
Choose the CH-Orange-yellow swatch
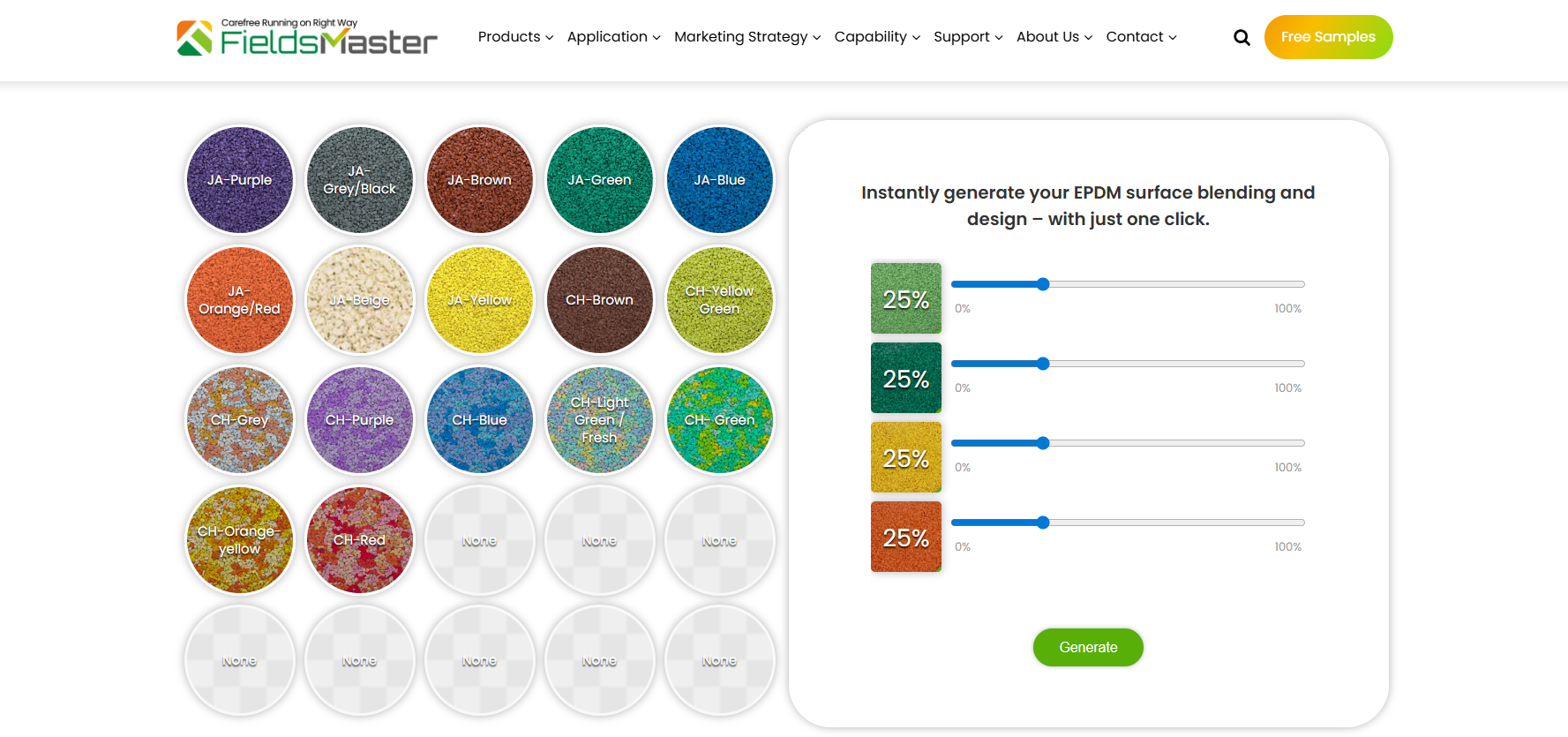tap(239, 540)
